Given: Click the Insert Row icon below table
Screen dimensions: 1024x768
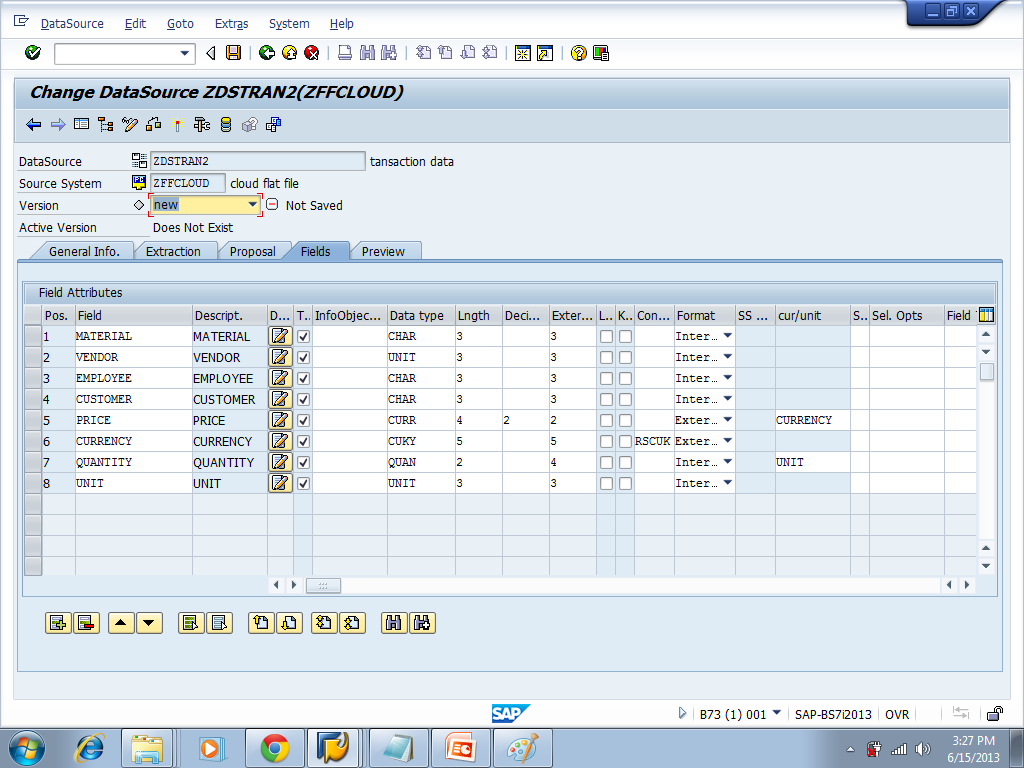Looking at the screenshot, I should (x=58, y=623).
